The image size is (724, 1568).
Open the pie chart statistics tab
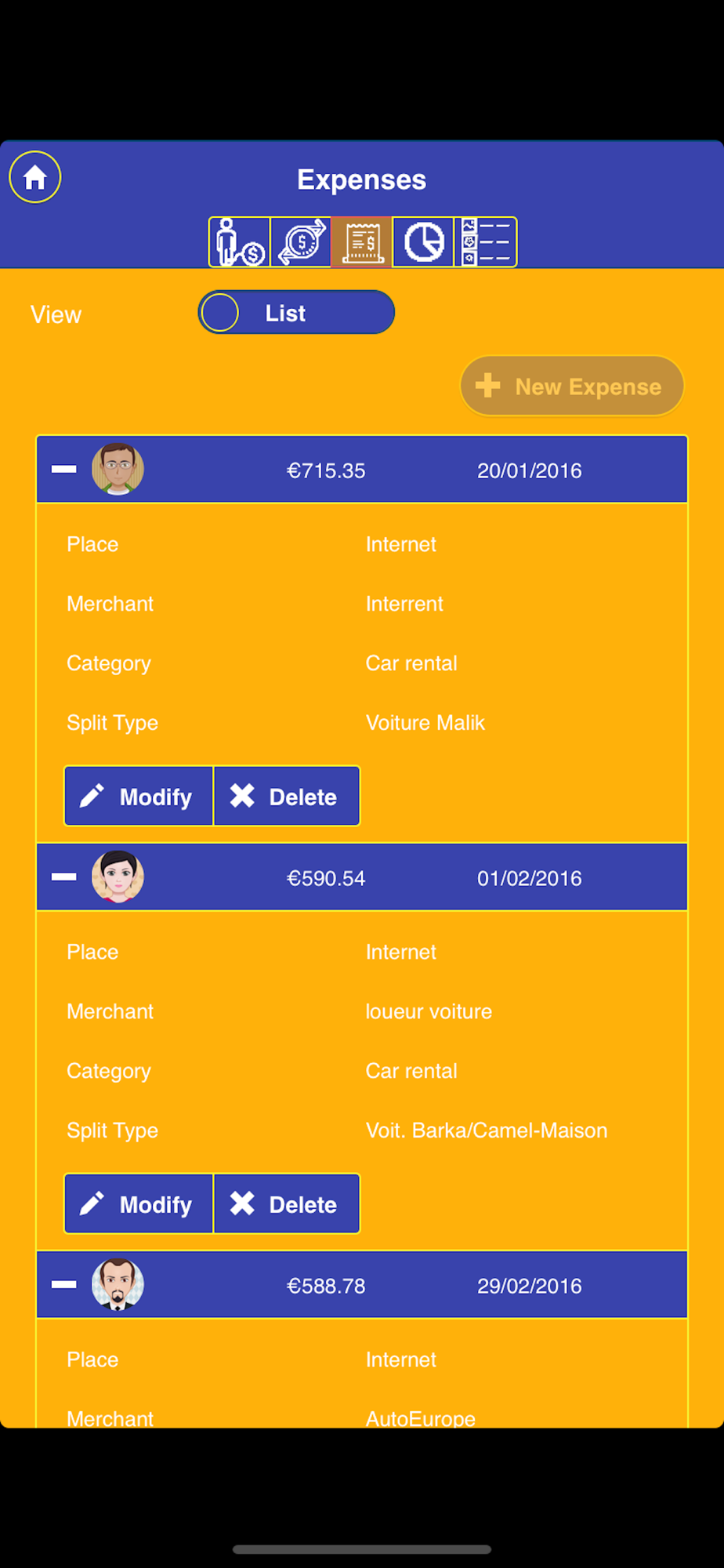[423, 241]
